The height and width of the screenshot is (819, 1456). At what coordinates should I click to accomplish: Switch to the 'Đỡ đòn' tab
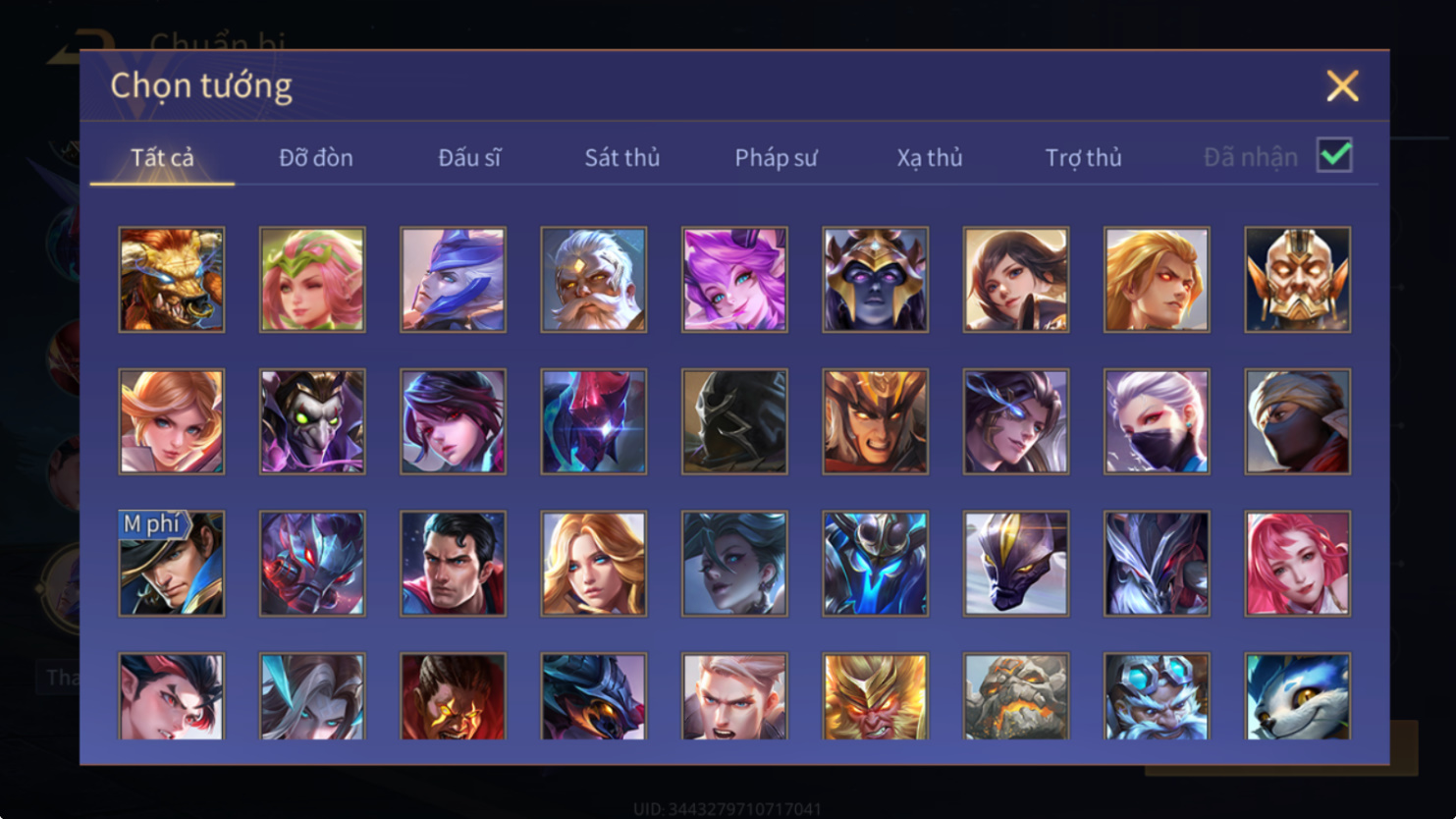316,157
